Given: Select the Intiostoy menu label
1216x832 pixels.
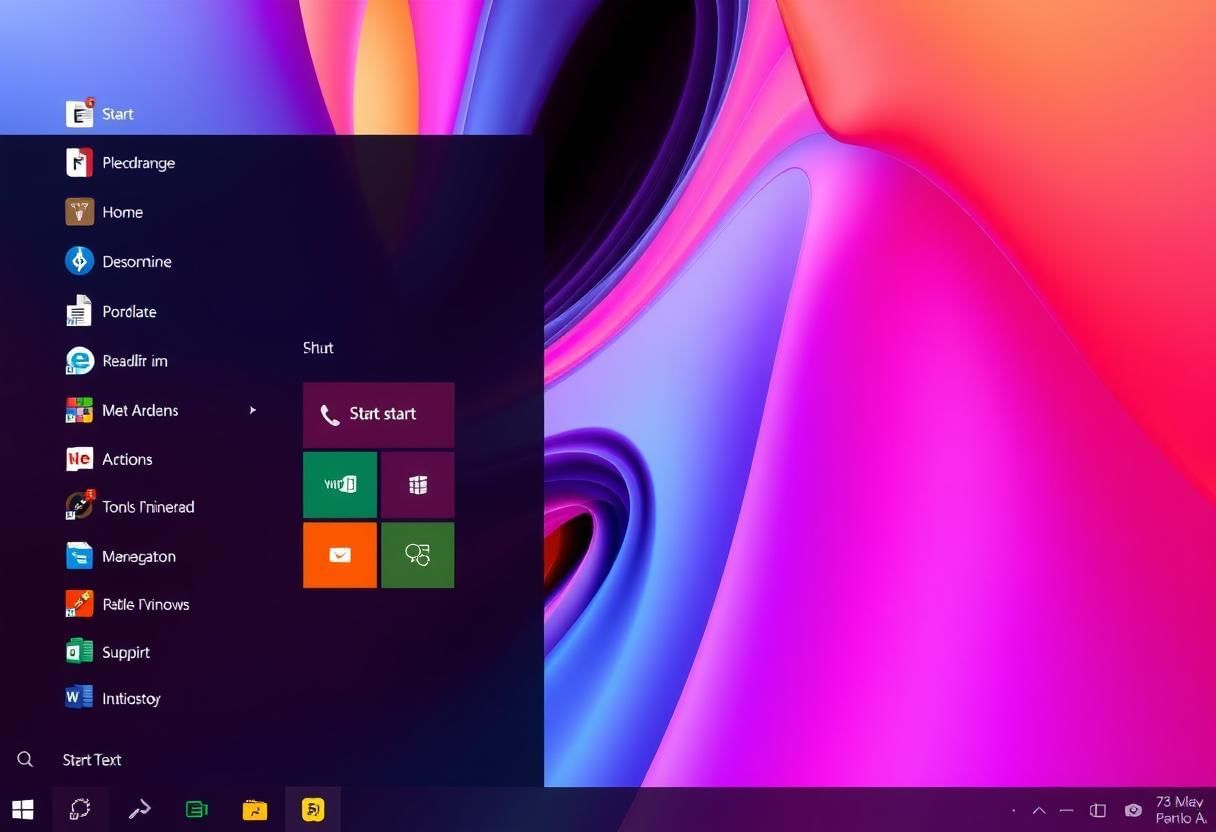Looking at the screenshot, I should click(131, 699).
